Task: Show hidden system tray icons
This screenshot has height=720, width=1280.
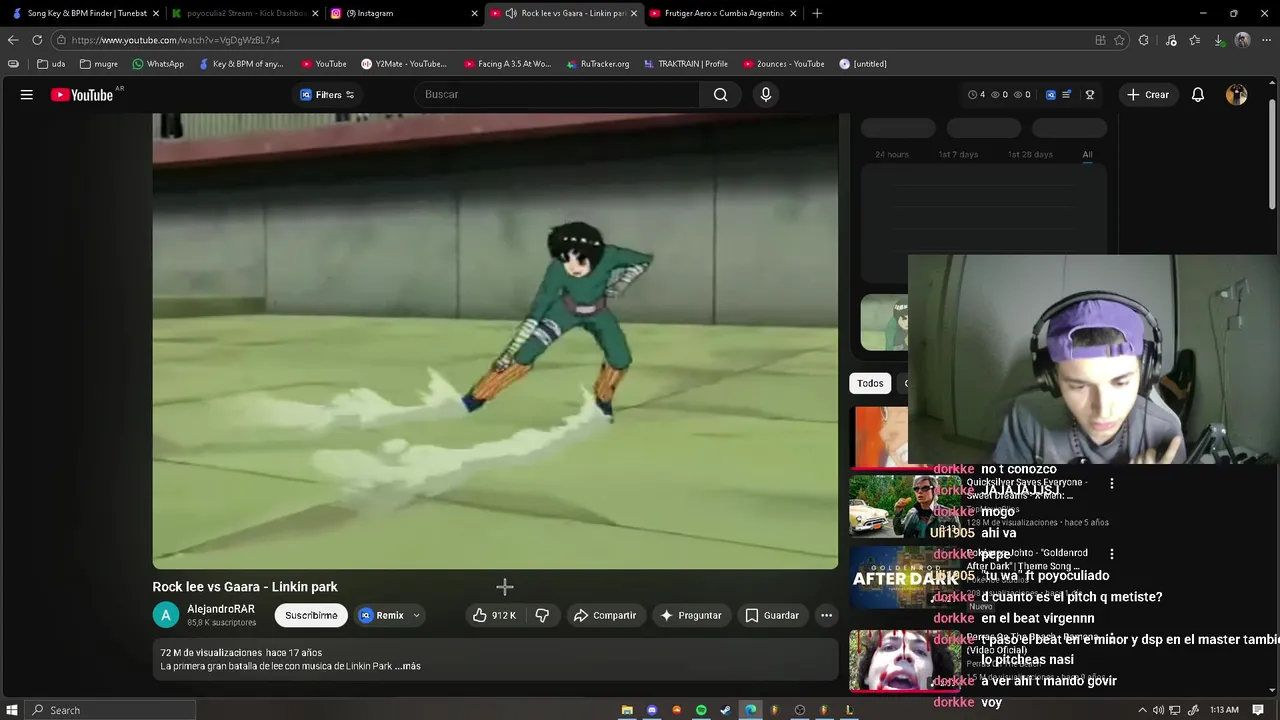Action: 1143,710
